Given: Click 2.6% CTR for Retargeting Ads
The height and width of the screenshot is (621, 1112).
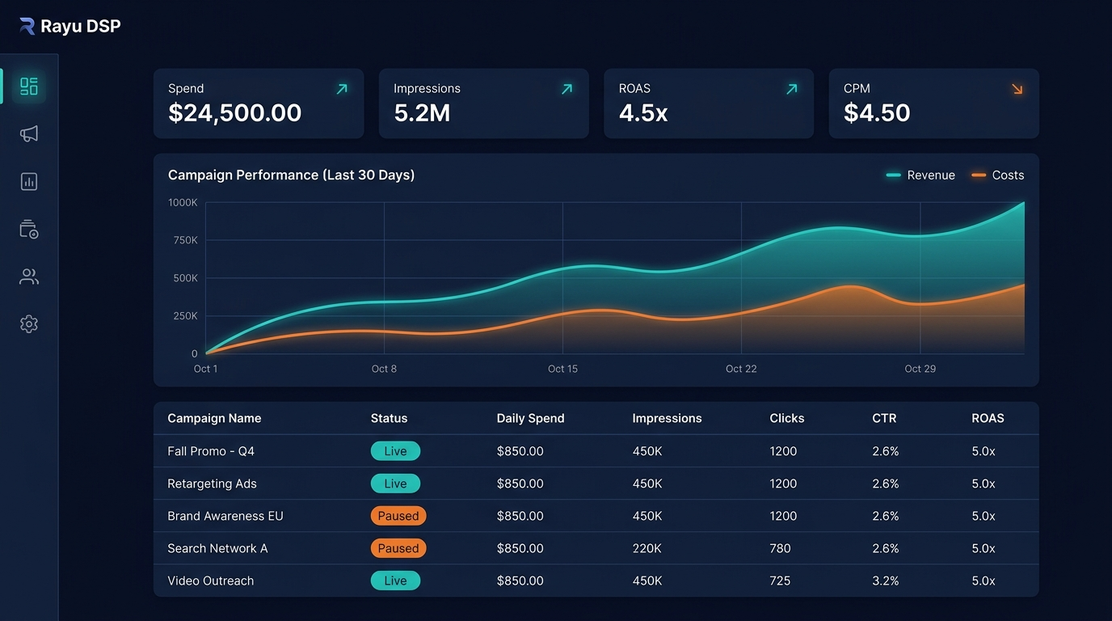Looking at the screenshot, I should [885, 483].
